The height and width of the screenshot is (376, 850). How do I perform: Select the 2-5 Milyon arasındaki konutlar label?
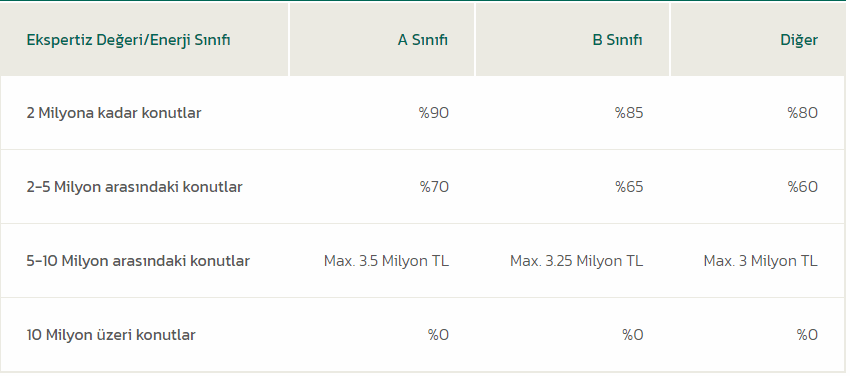134,187
